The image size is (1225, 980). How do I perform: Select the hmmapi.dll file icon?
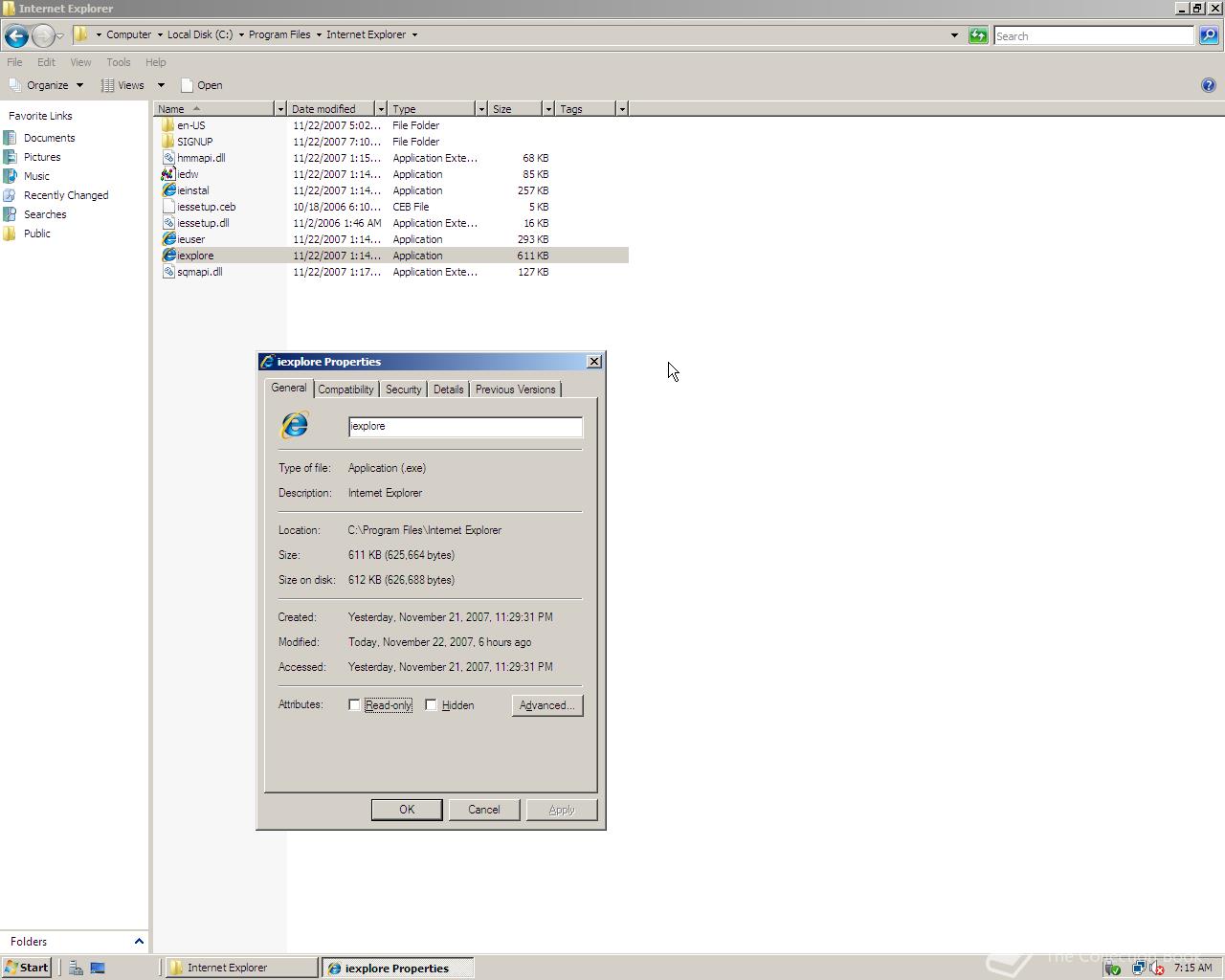(x=168, y=158)
